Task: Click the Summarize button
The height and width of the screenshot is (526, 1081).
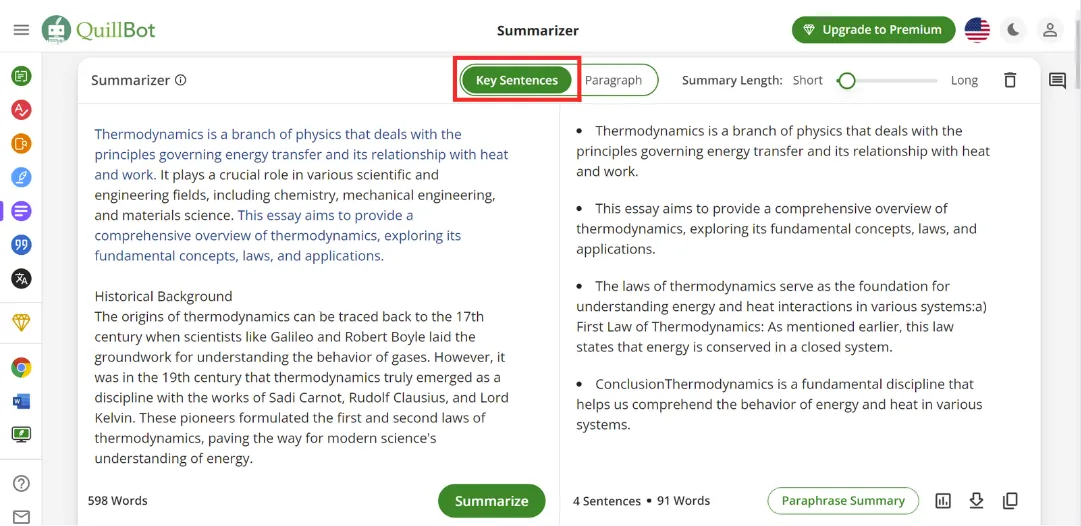Action: [x=491, y=501]
